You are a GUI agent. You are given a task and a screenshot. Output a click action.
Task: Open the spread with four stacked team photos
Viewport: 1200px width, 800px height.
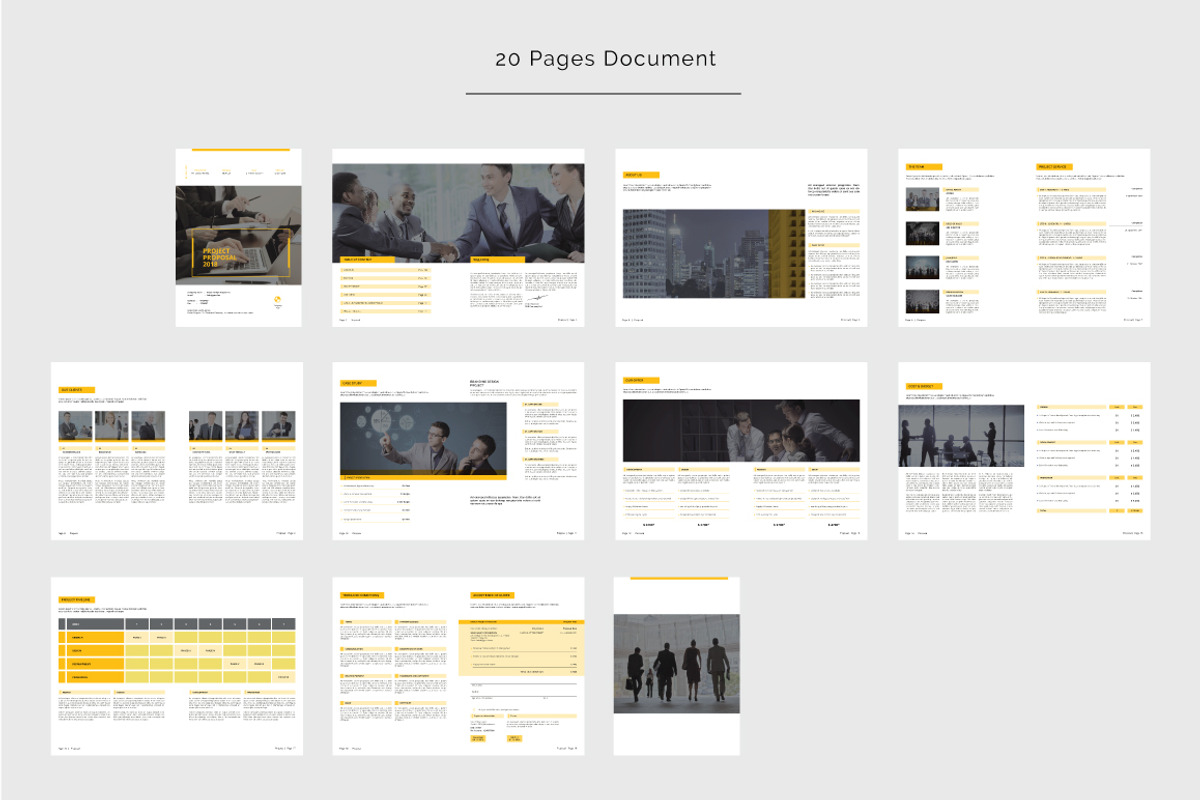(1024, 238)
